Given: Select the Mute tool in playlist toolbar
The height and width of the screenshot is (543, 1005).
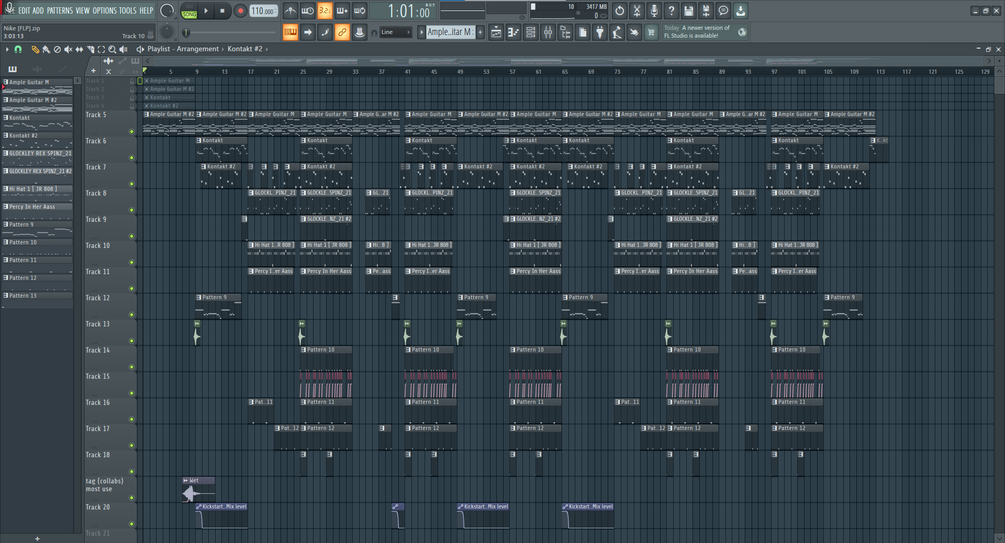Looking at the screenshot, I should pyautogui.click(x=68, y=49).
